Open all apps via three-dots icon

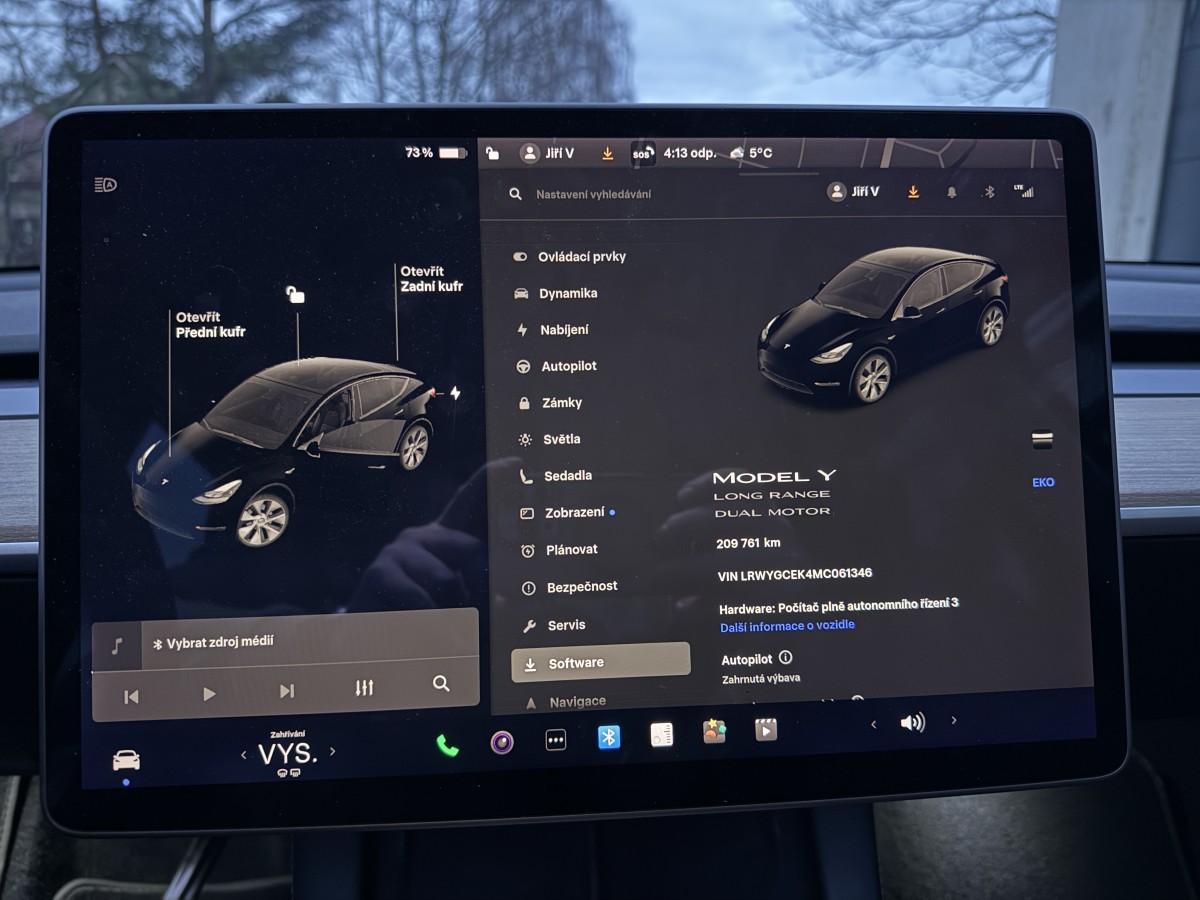tap(555, 740)
